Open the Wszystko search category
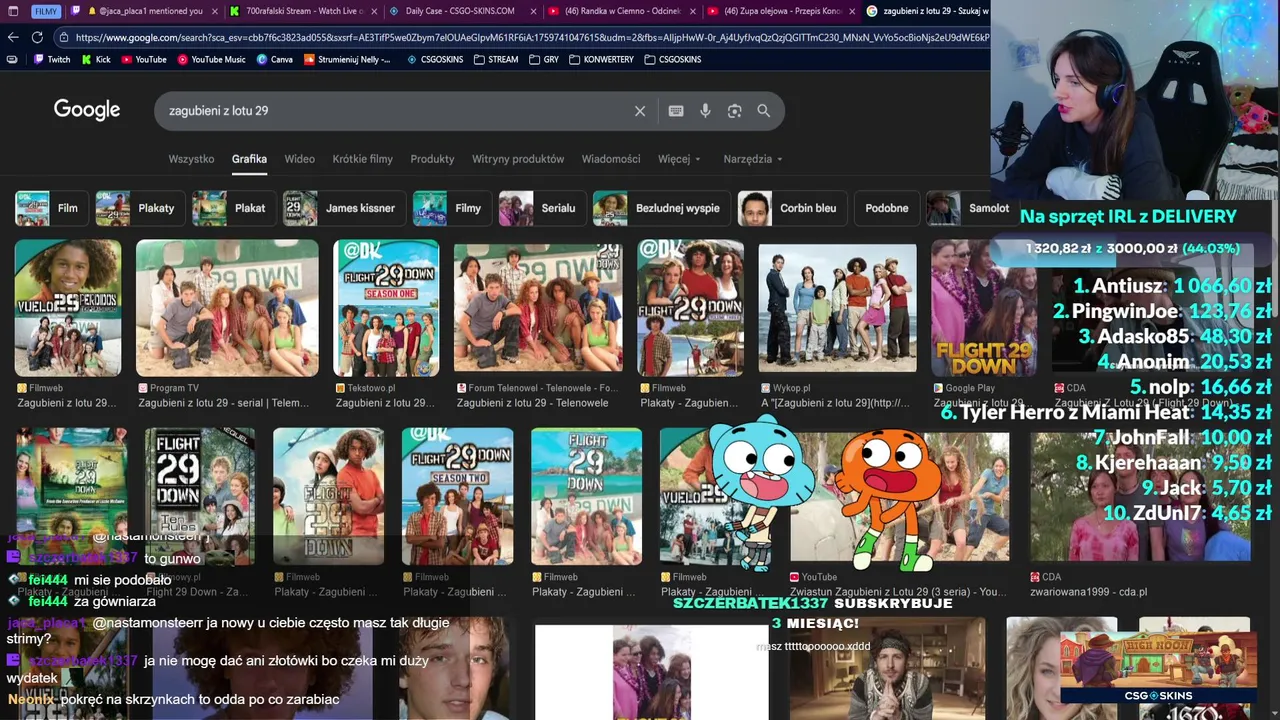This screenshot has width=1280, height=720. coord(191,159)
